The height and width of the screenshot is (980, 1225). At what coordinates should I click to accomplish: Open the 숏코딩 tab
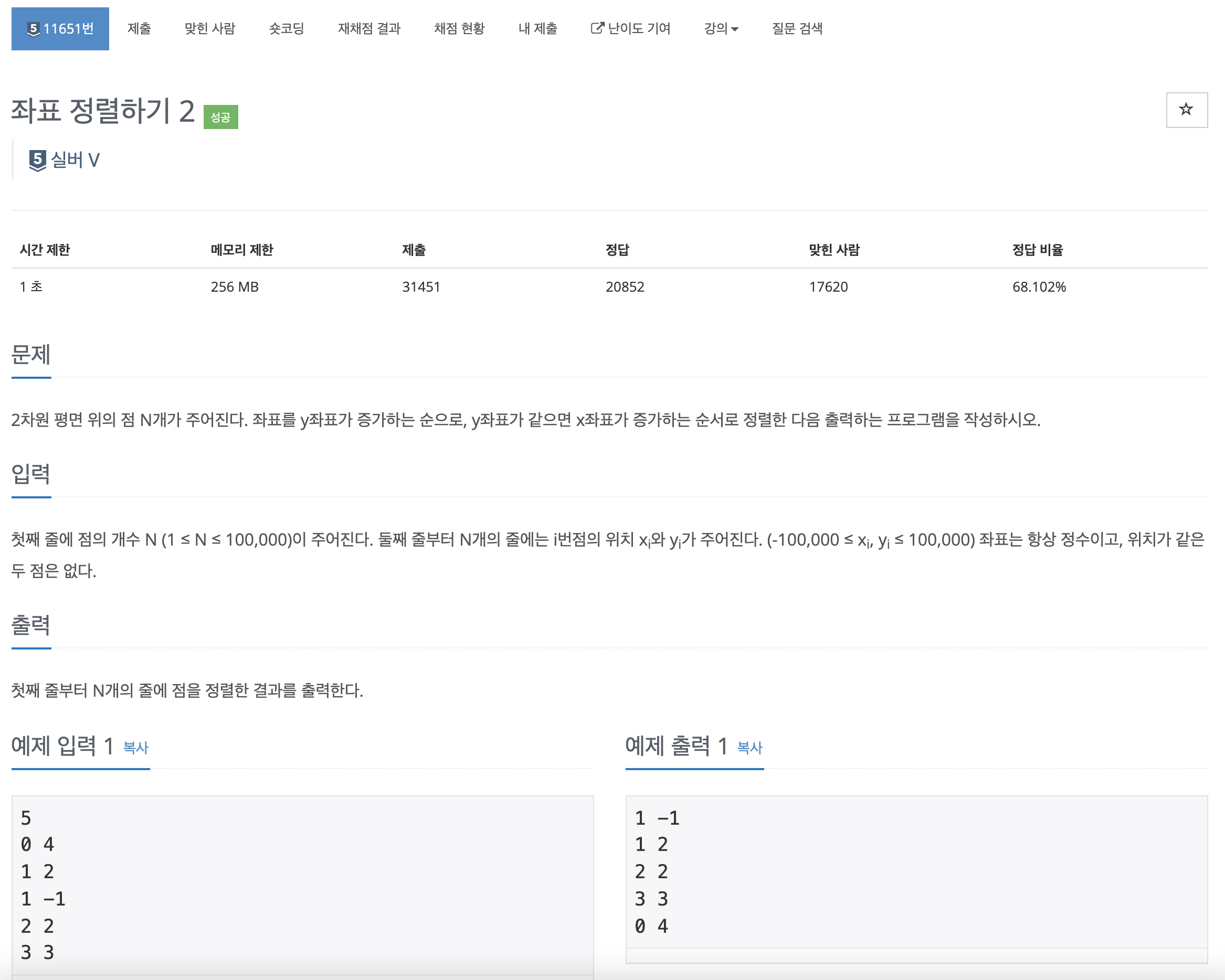click(287, 28)
